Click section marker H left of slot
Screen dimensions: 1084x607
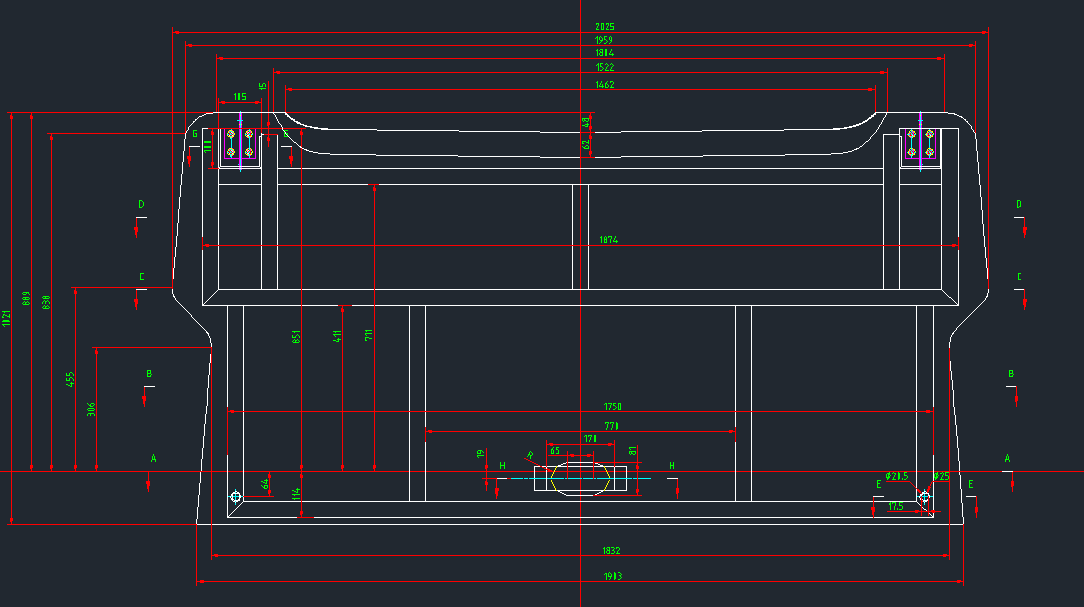coord(502,466)
